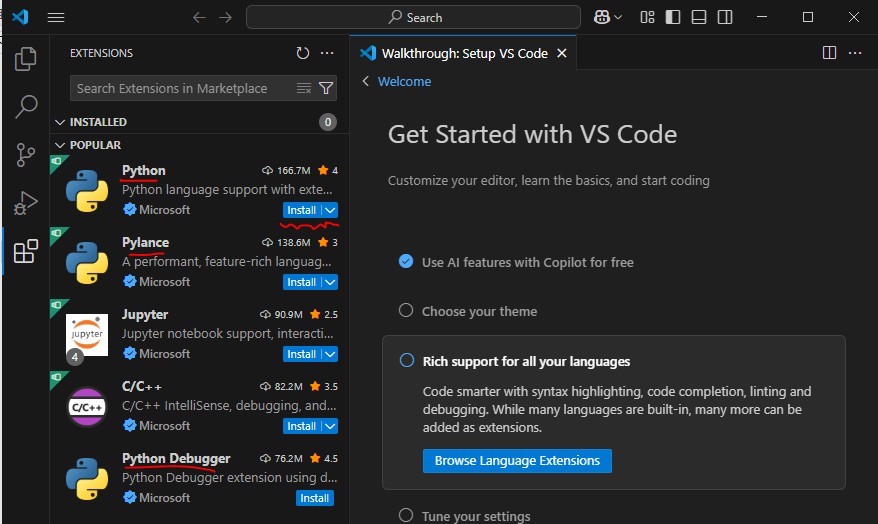The height and width of the screenshot is (524, 878).
Task: Open the Copilot dropdown arrow
Action: pyautogui.click(x=618, y=17)
